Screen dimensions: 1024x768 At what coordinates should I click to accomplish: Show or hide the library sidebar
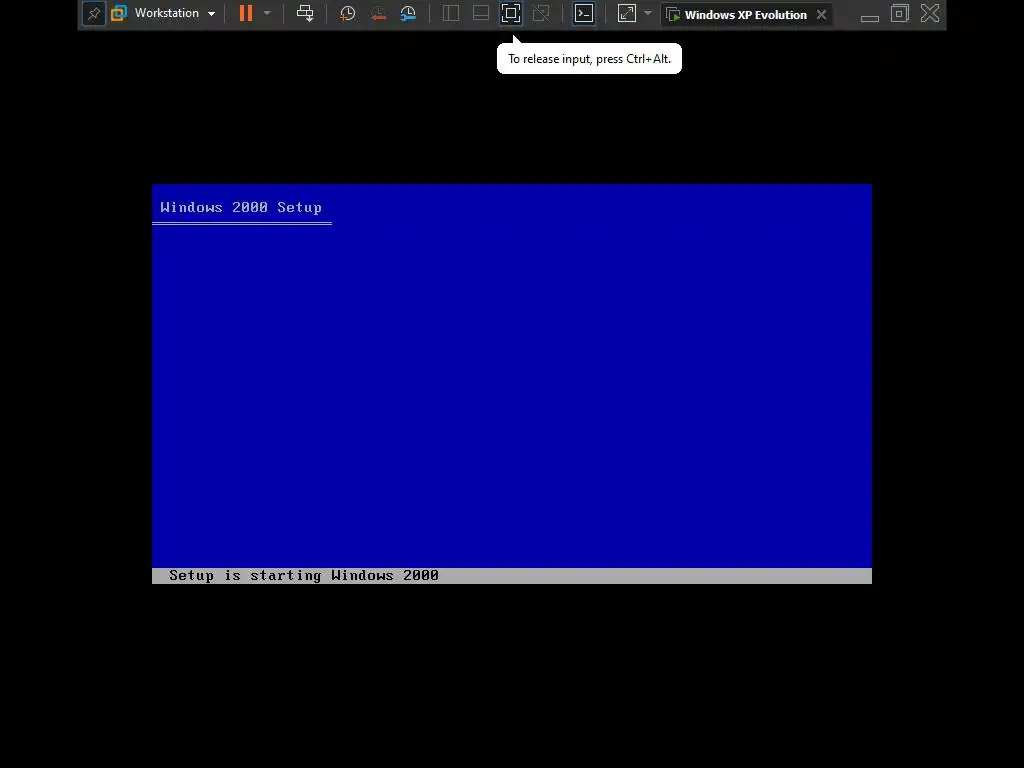[x=451, y=13]
